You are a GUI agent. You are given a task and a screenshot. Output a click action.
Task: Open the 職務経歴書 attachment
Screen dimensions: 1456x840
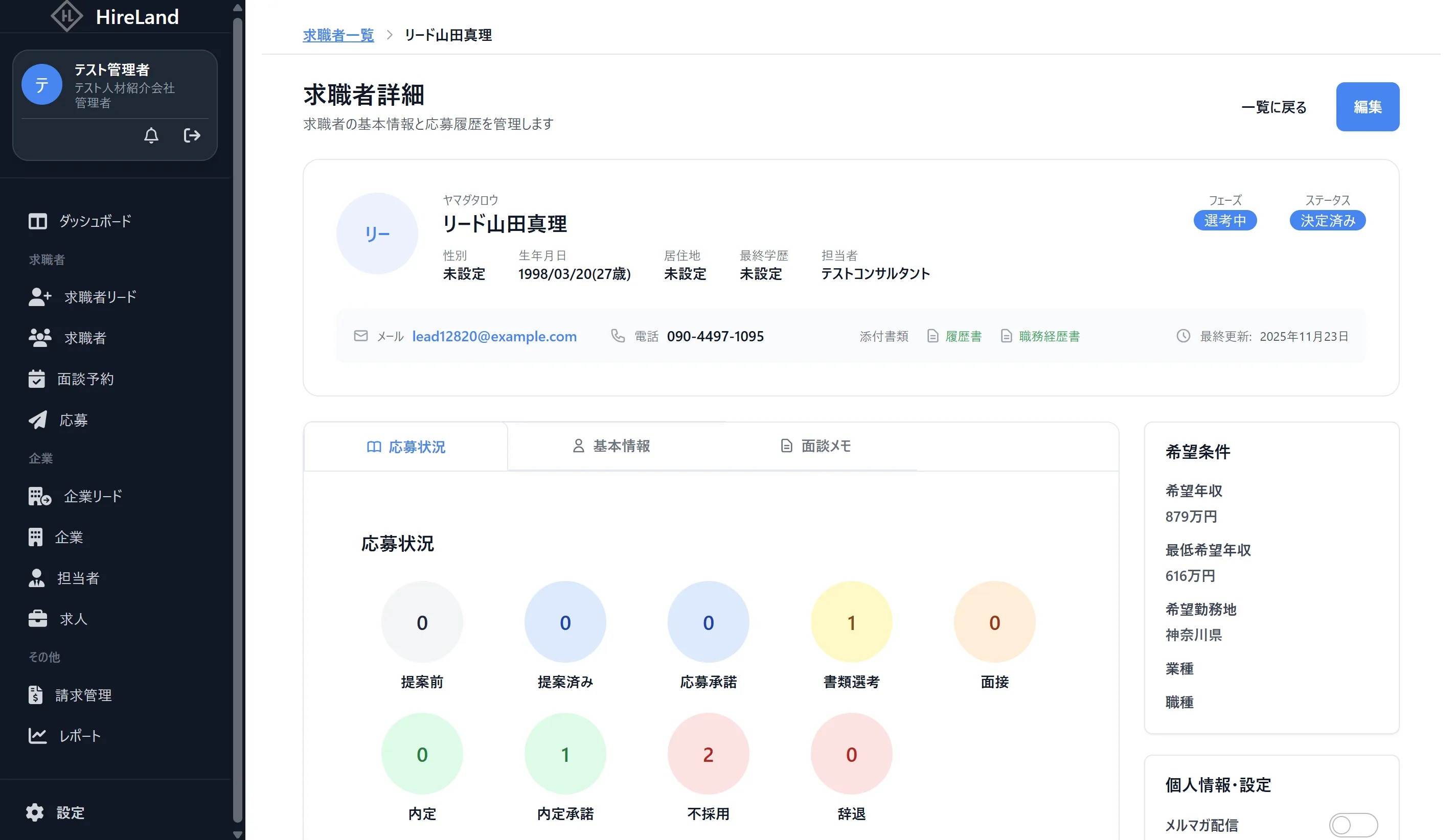[1040, 336]
